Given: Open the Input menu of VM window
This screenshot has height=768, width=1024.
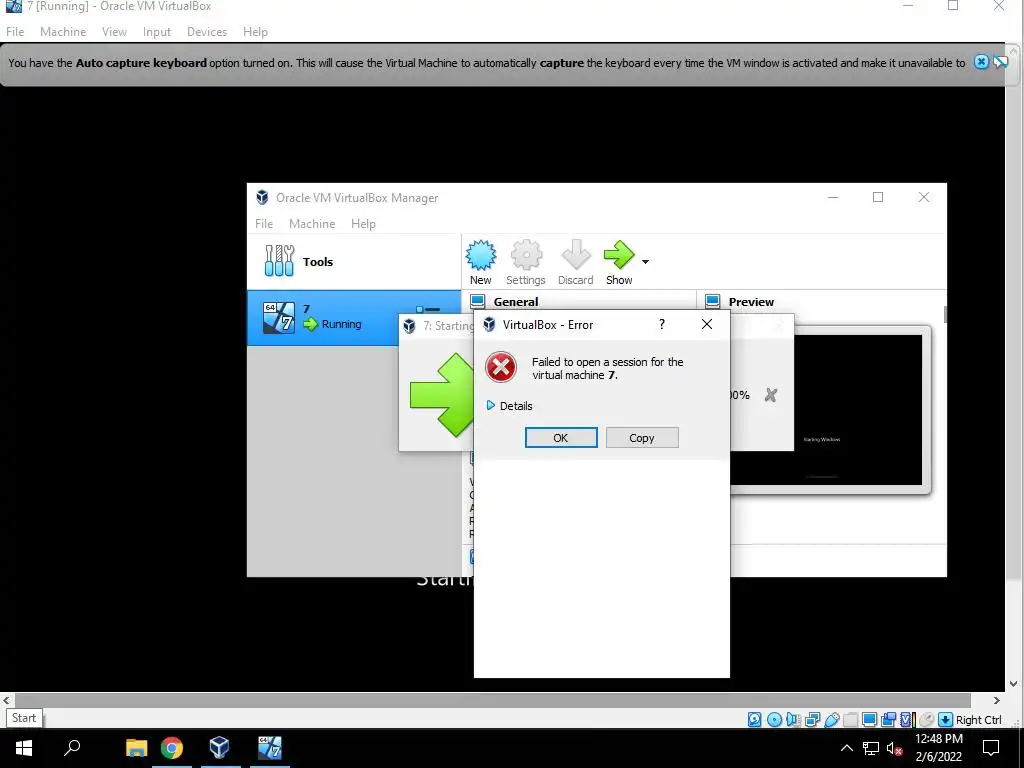Looking at the screenshot, I should (x=157, y=31).
